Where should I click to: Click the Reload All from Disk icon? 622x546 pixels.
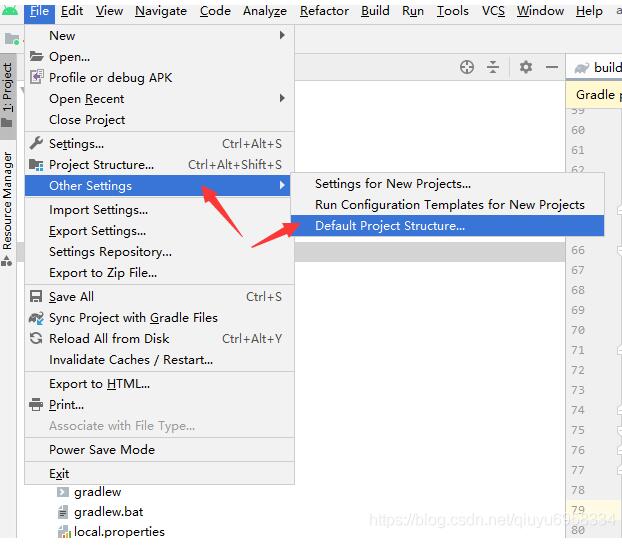point(36,338)
